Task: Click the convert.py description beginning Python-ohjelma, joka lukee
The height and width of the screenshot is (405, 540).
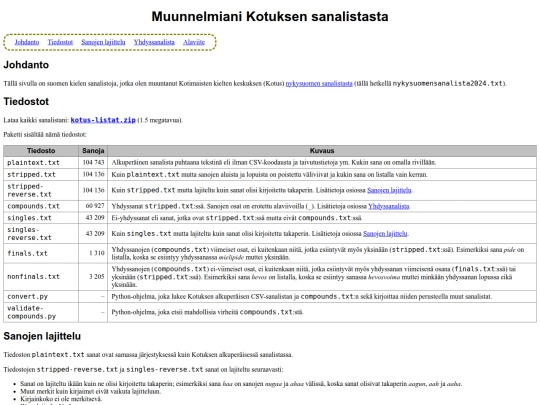Action: [x=301, y=296]
